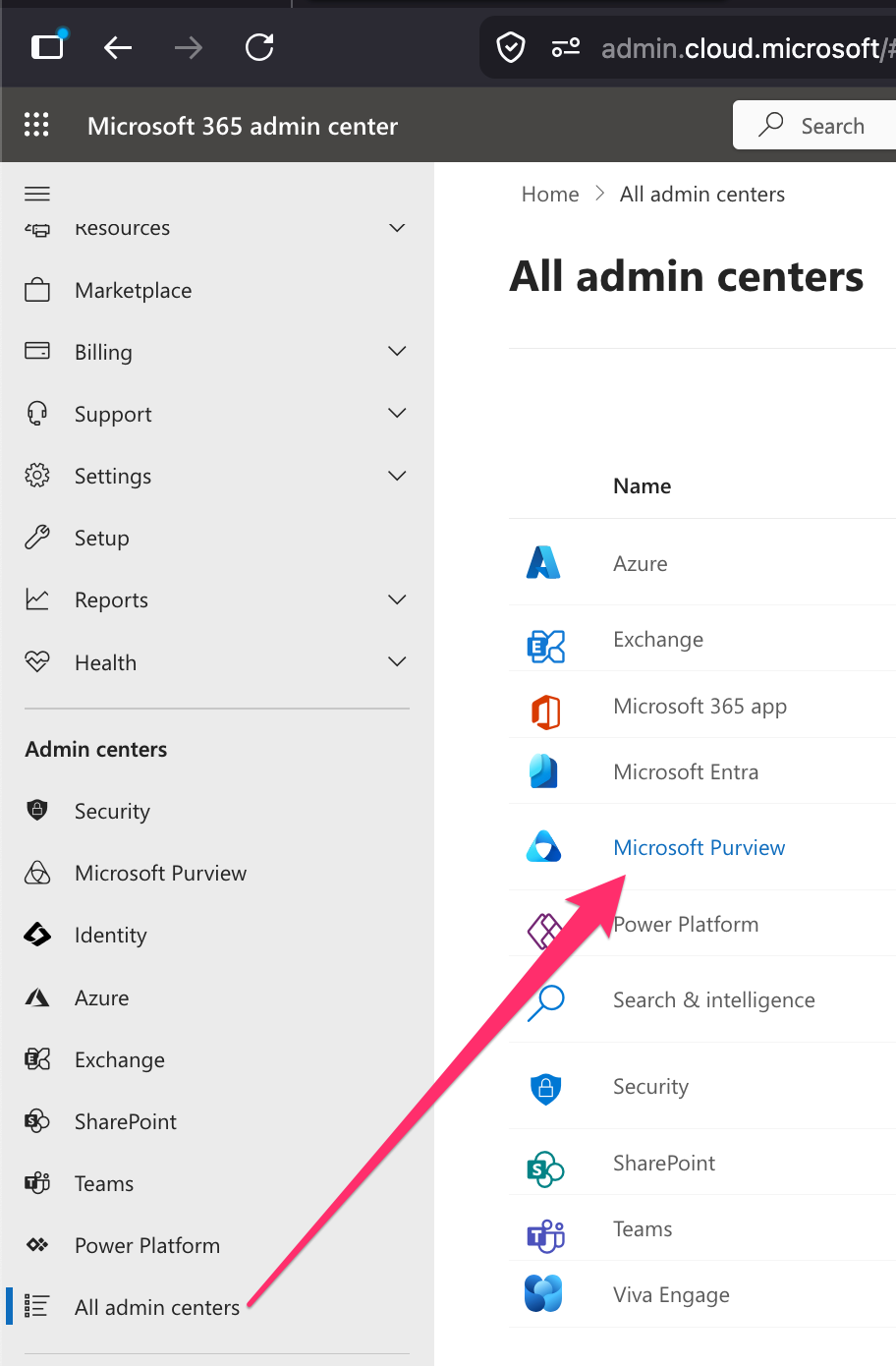Click the browser address bar URL
Image resolution: width=896 pixels, height=1366 pixels.
[748, 48]
